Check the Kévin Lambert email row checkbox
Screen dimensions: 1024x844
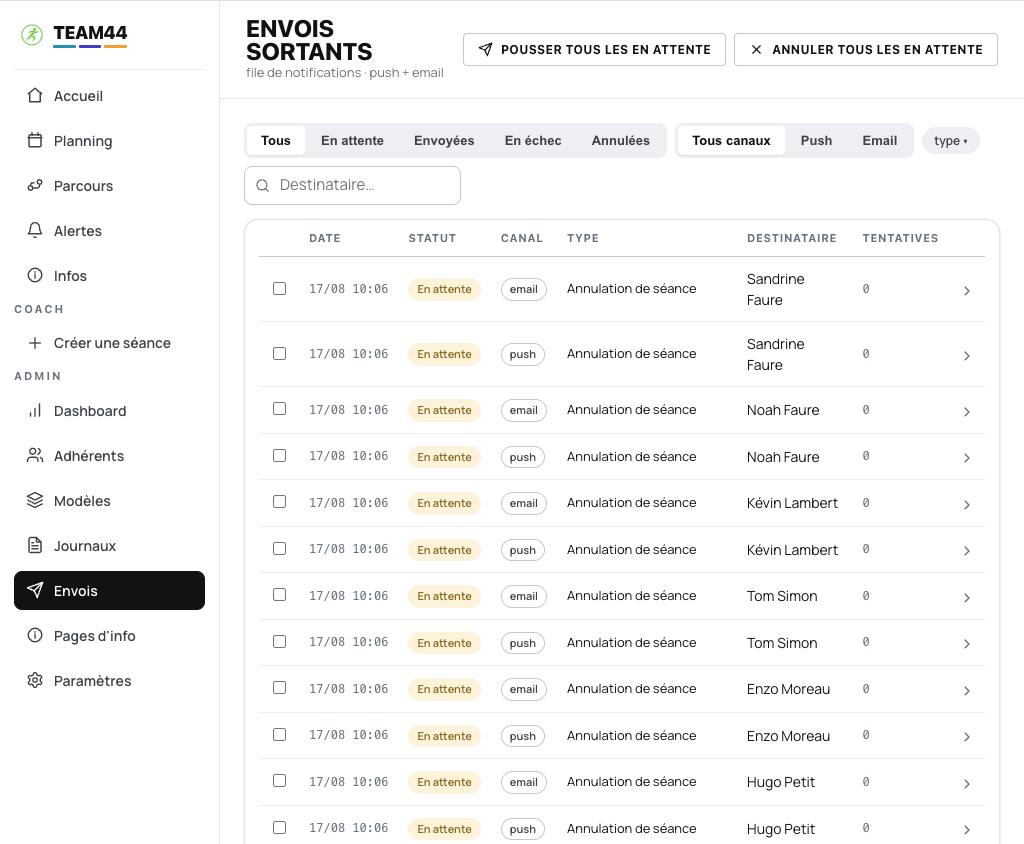[280, 502]
